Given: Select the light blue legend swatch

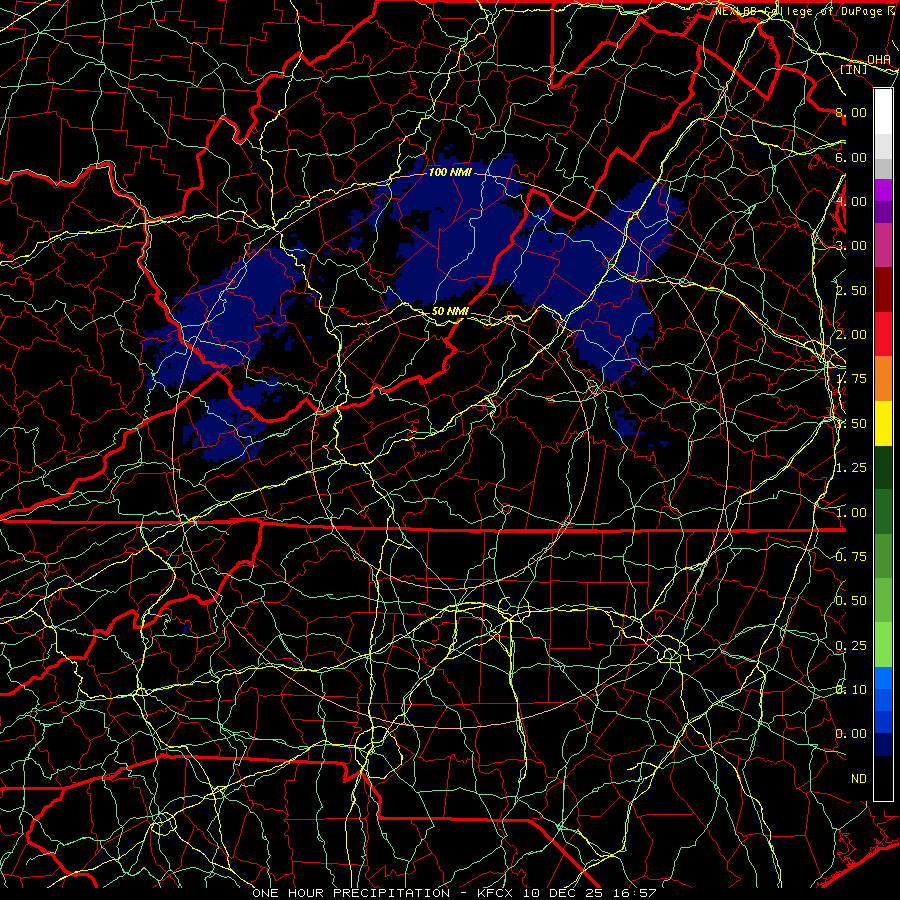Looking at the screenshot, I should (x=883, y=678).
